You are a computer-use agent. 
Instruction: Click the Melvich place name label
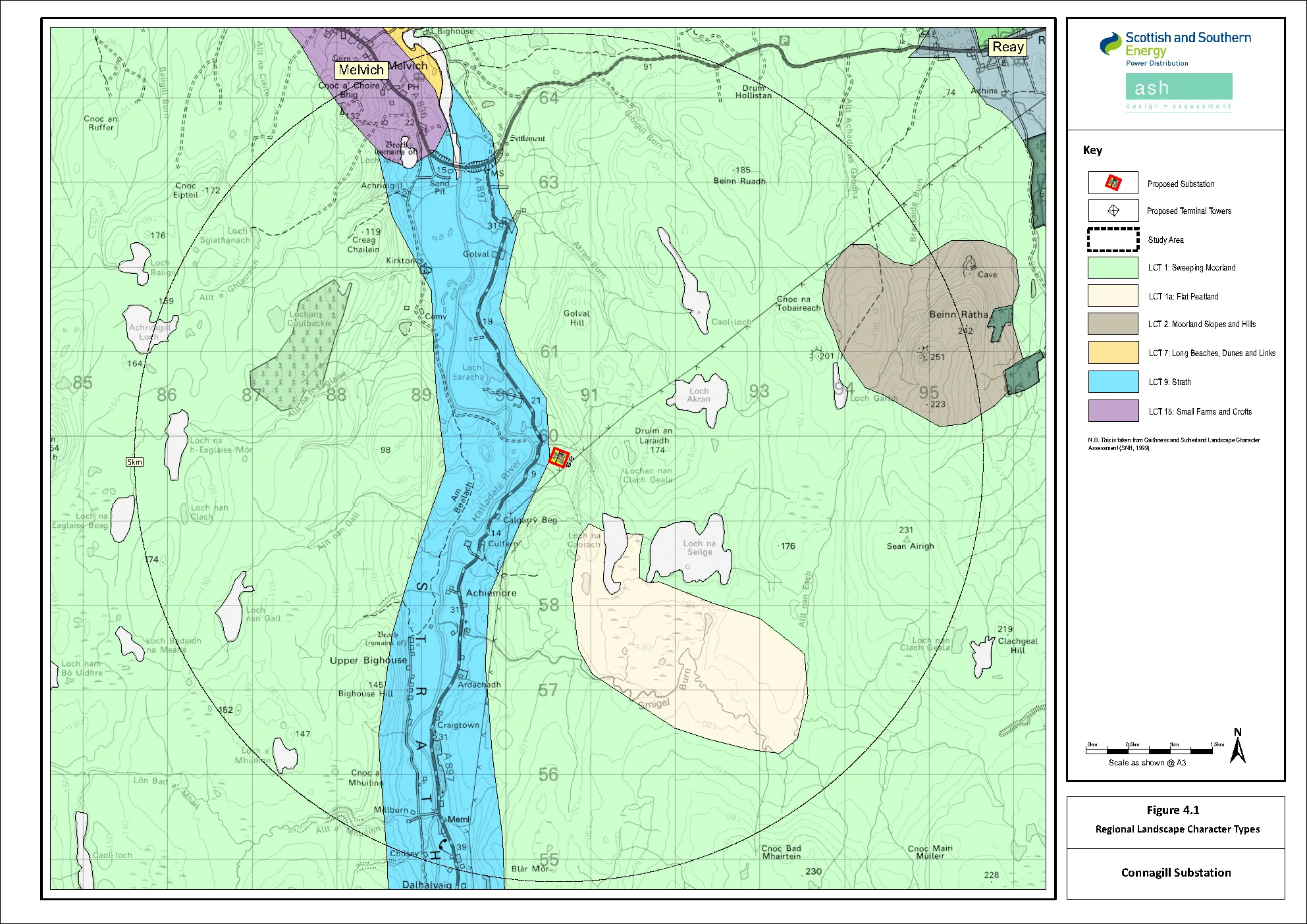[x=361, y=70]
